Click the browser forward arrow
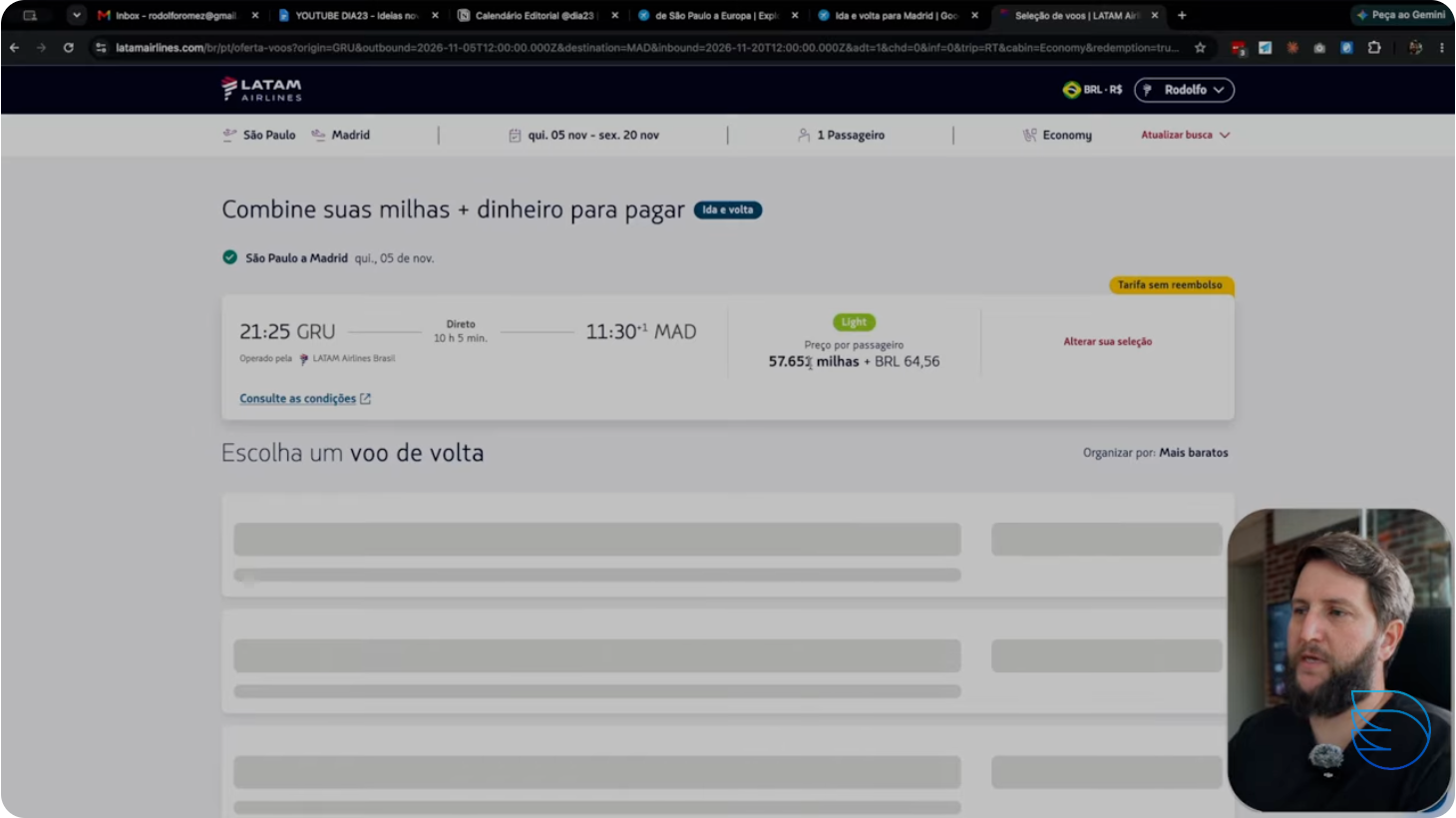 (x=41, y=47)
